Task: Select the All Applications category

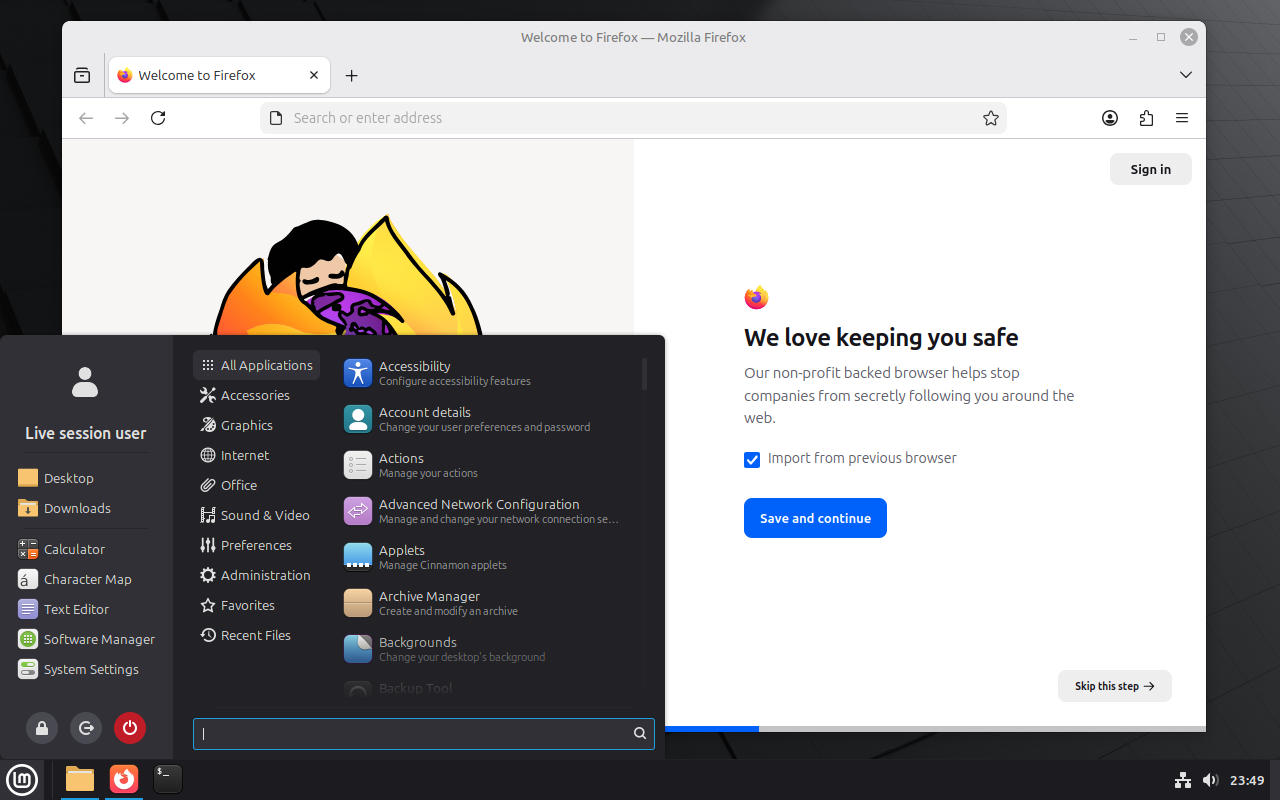Action: (x=256, y=365)
